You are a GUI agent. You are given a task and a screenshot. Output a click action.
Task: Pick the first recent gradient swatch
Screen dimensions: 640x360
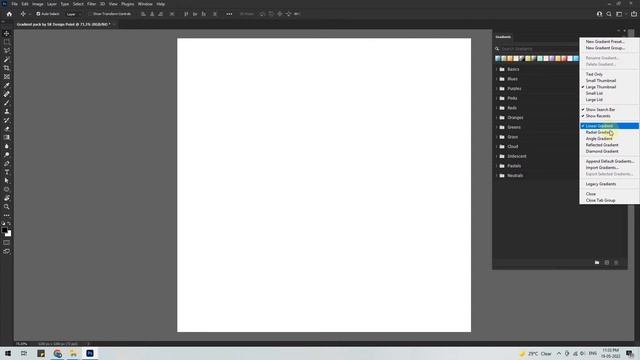(498, 58)
